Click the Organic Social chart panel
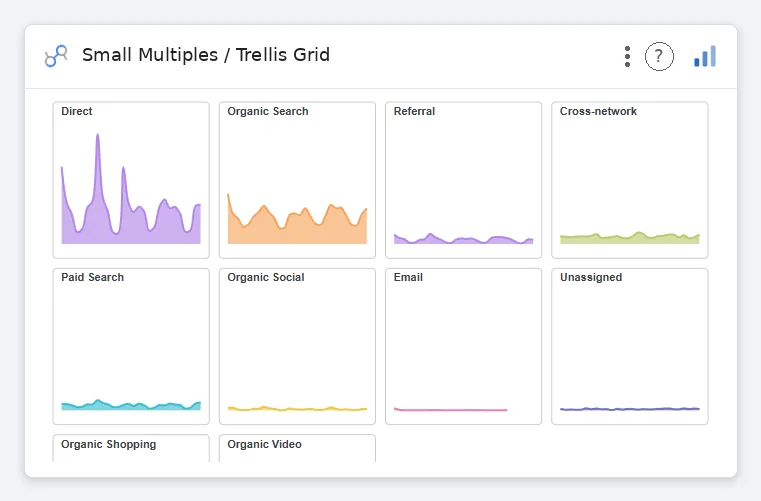The image size is (761, 501). (x=297, y=346)
